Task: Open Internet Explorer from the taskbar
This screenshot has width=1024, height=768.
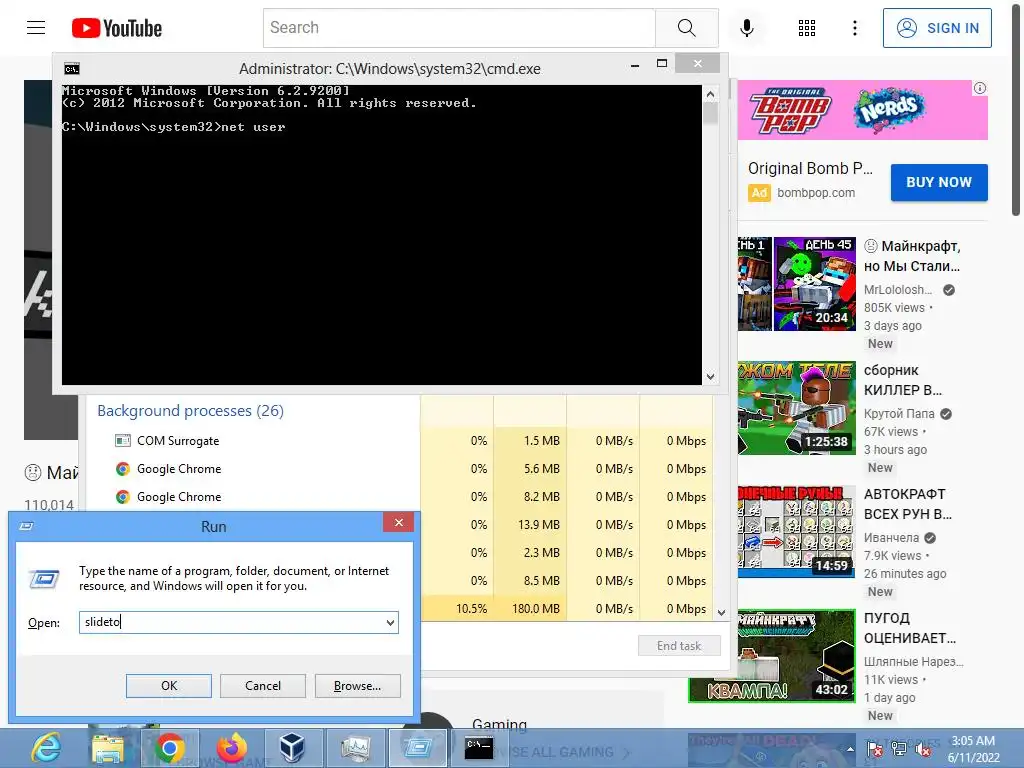Action: 47,748
